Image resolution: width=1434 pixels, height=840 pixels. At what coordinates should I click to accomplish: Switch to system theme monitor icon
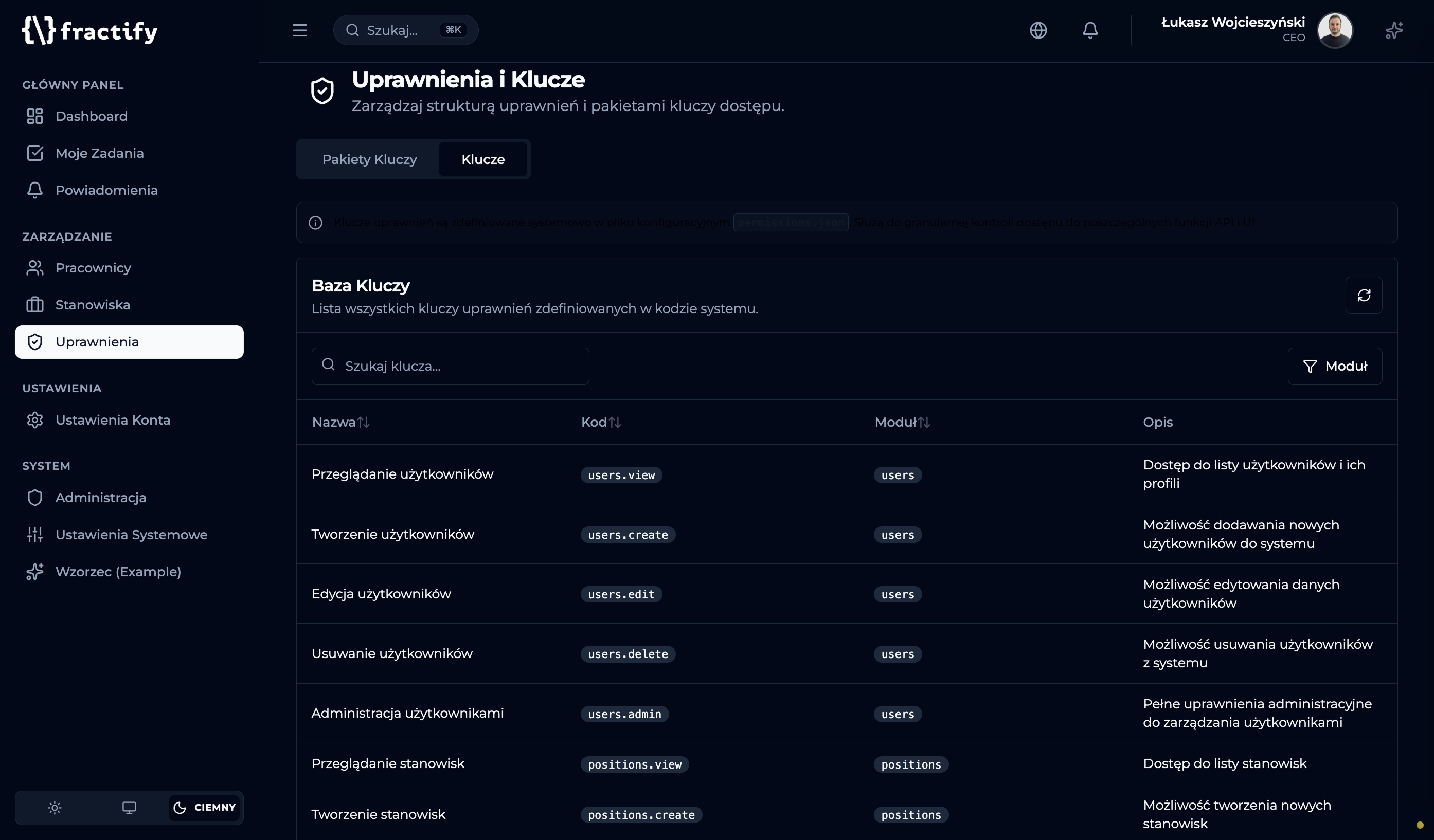[129, 808]
